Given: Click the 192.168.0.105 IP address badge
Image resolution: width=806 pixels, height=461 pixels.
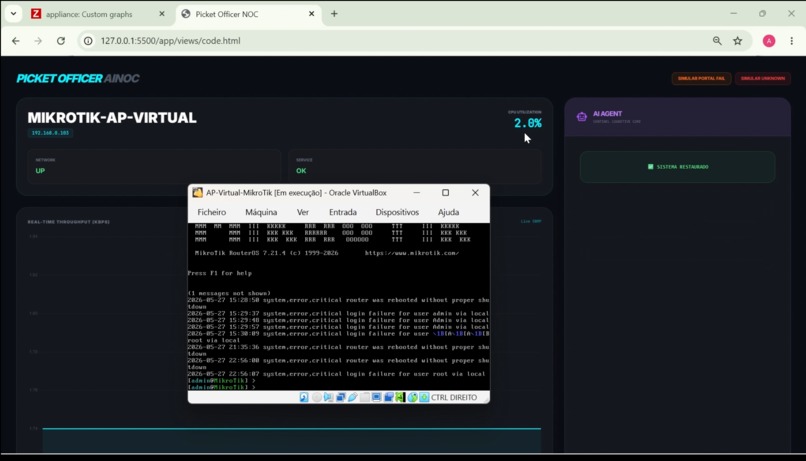Looking at the screenshot, I should tap(50, 133).
